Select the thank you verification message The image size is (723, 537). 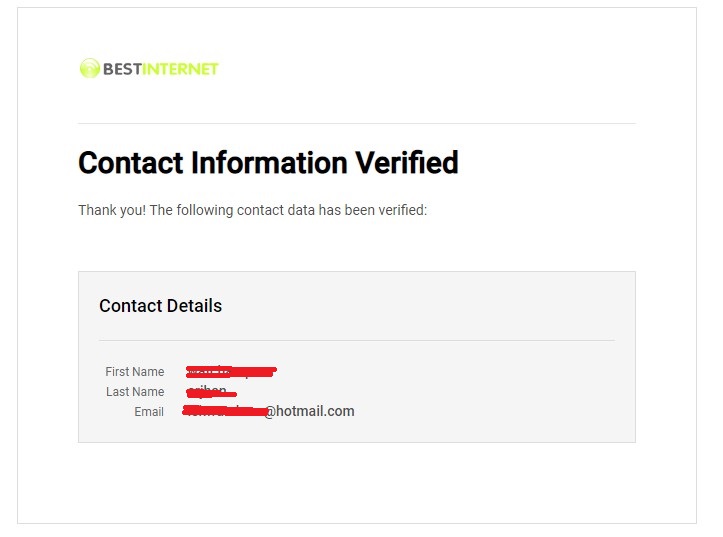(253, 210)
